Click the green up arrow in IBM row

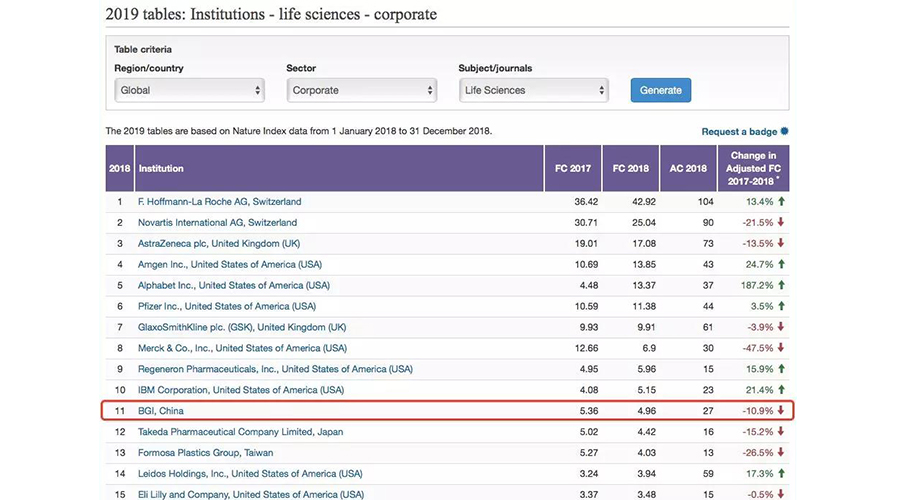781,390
